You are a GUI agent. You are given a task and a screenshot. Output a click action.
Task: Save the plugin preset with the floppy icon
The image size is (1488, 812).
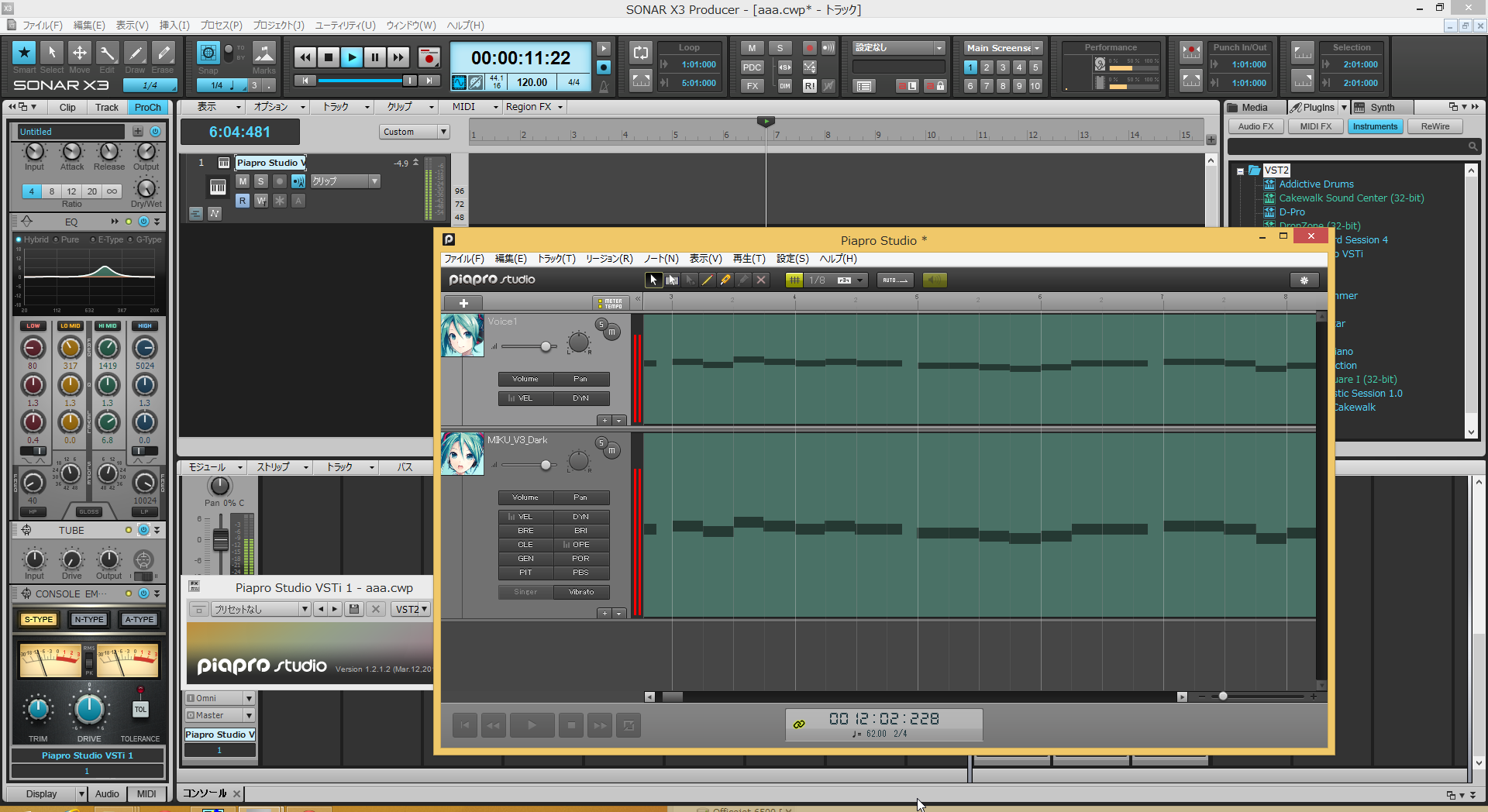coord(354,609)
